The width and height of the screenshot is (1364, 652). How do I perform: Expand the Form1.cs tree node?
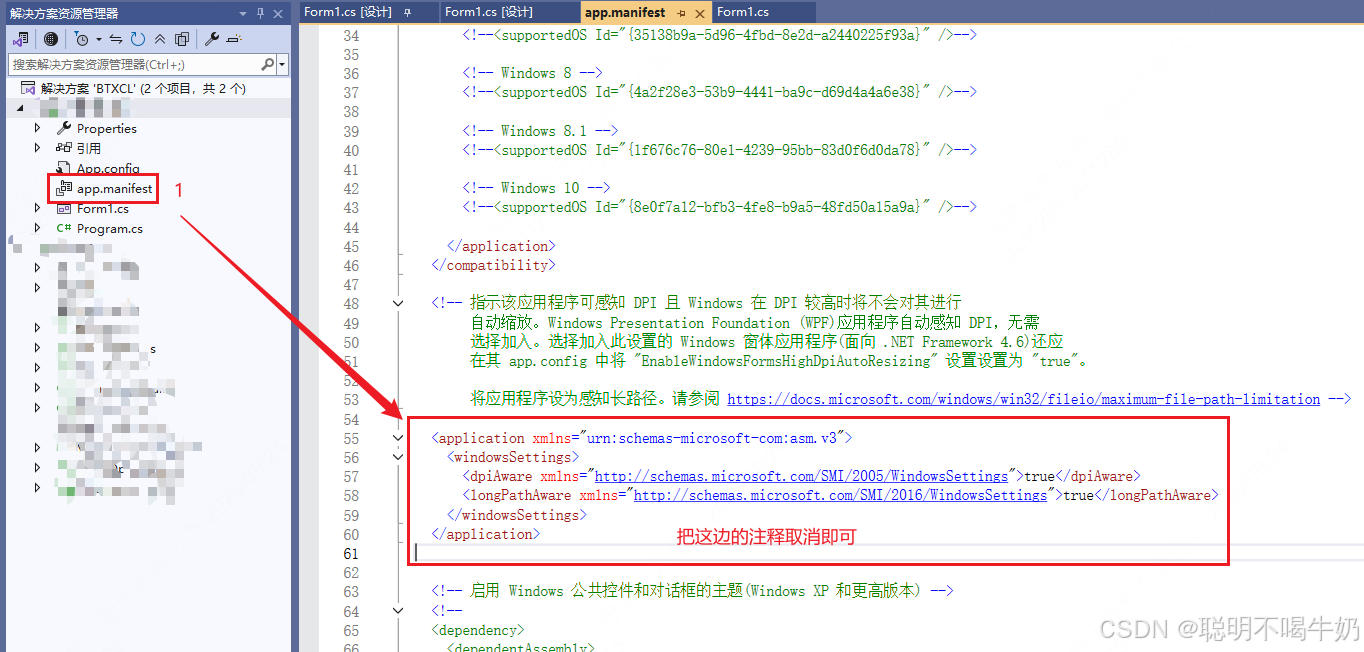[x=38, y=208]
